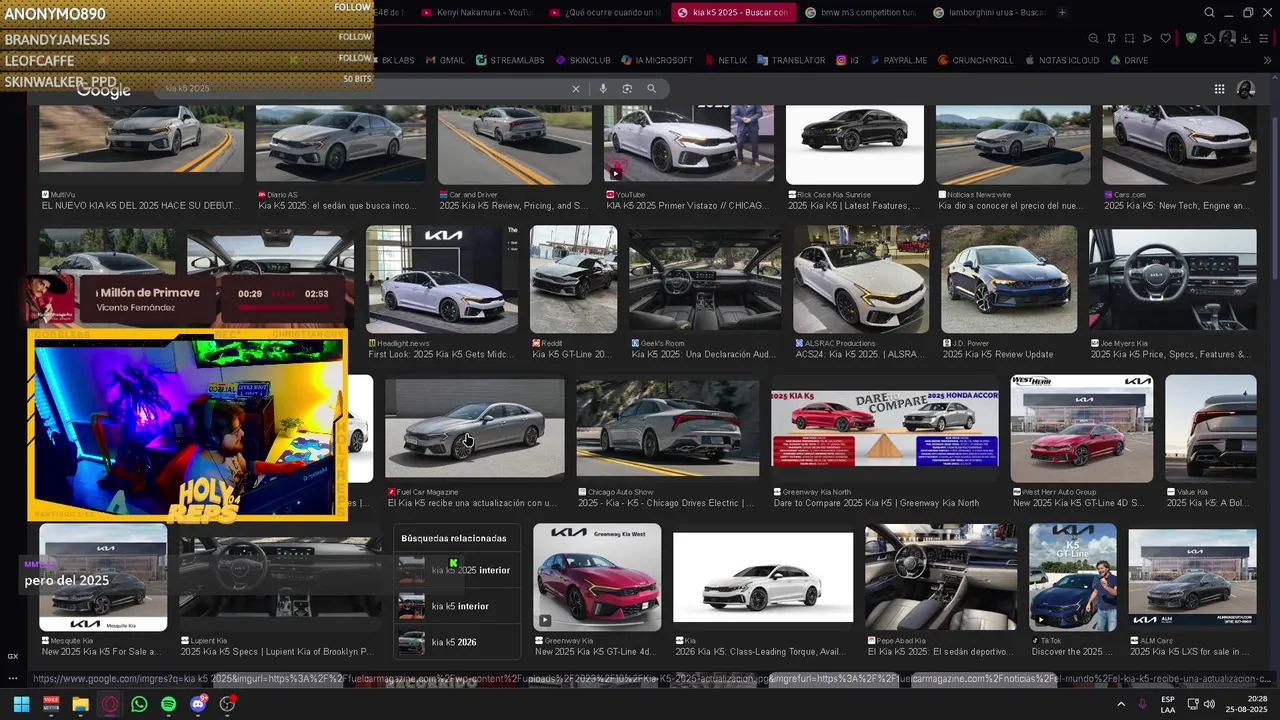Open Discord from the taskbar

click(198, 704)
